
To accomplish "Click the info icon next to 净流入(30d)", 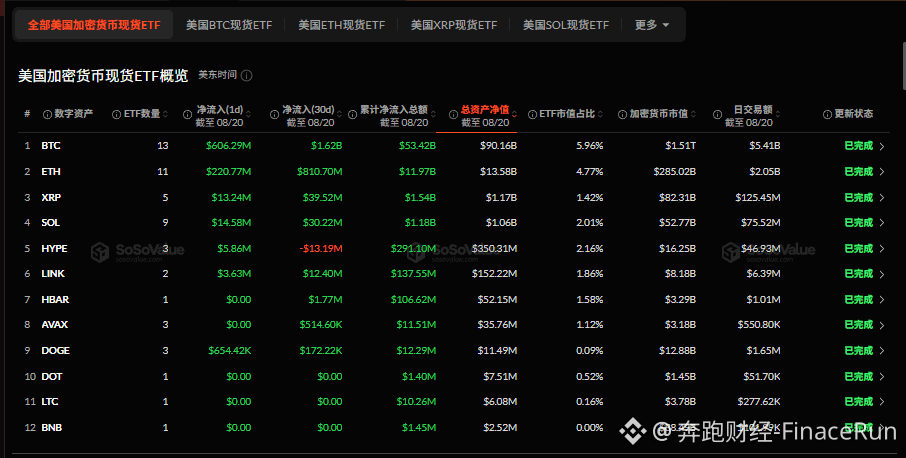I will pyautogui.click(x=274, y=114).
